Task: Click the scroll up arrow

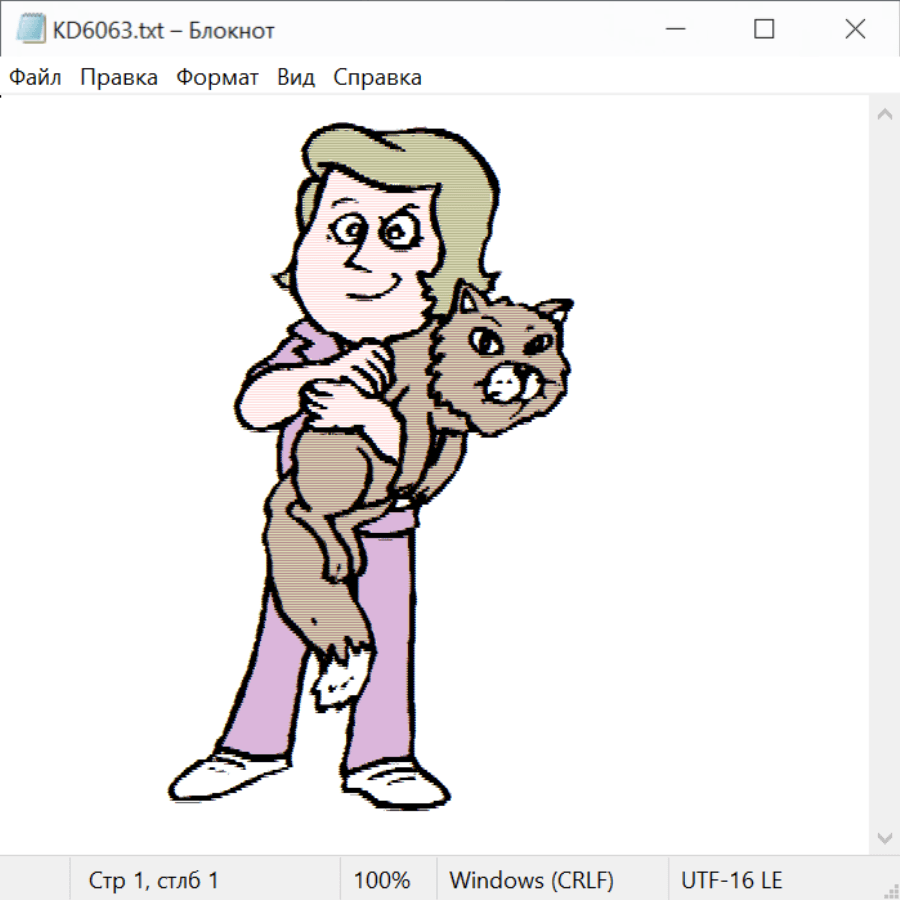Action: coord(884,115)
